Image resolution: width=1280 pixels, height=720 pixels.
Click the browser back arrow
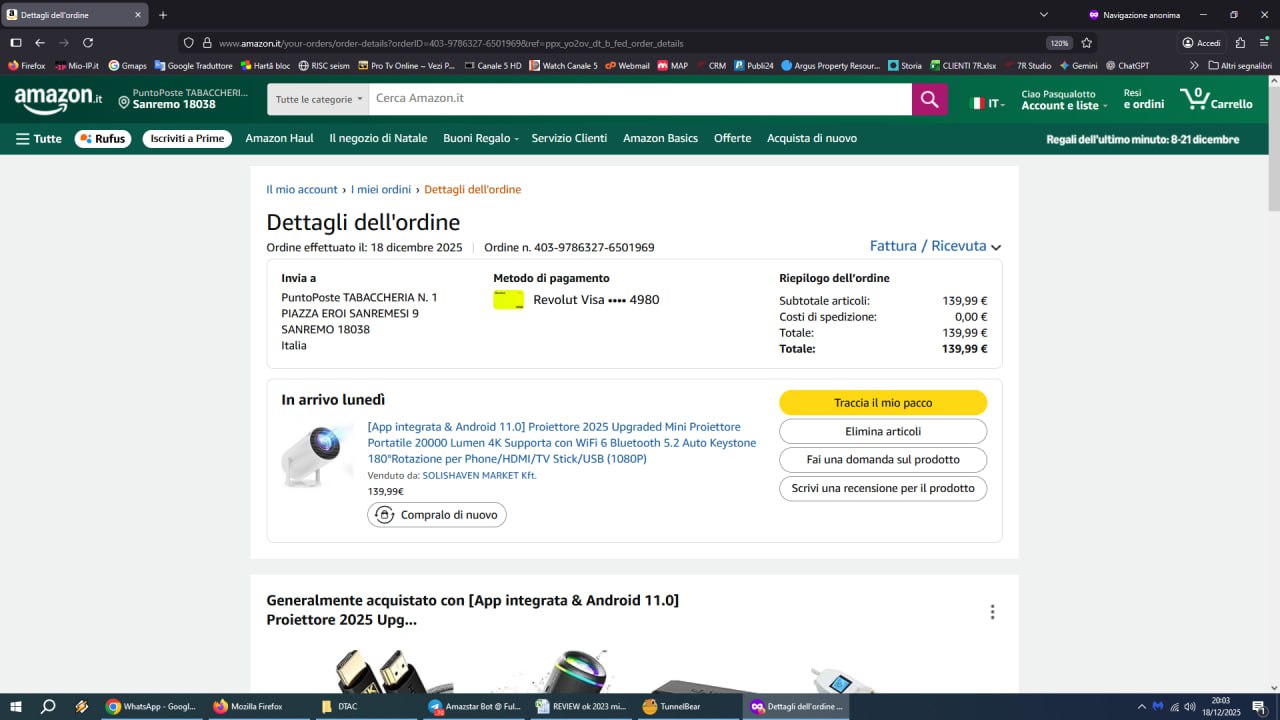coord(40,43)
